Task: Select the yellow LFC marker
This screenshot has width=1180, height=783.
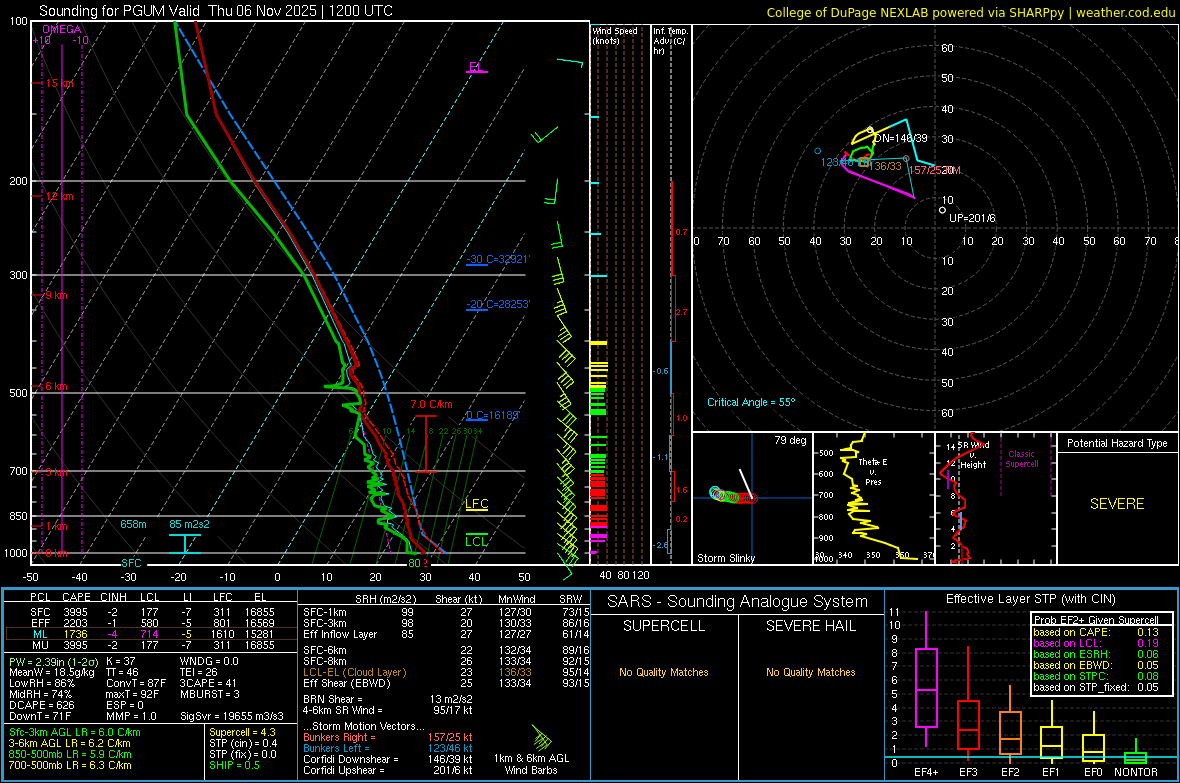Action: coord(476,504)
